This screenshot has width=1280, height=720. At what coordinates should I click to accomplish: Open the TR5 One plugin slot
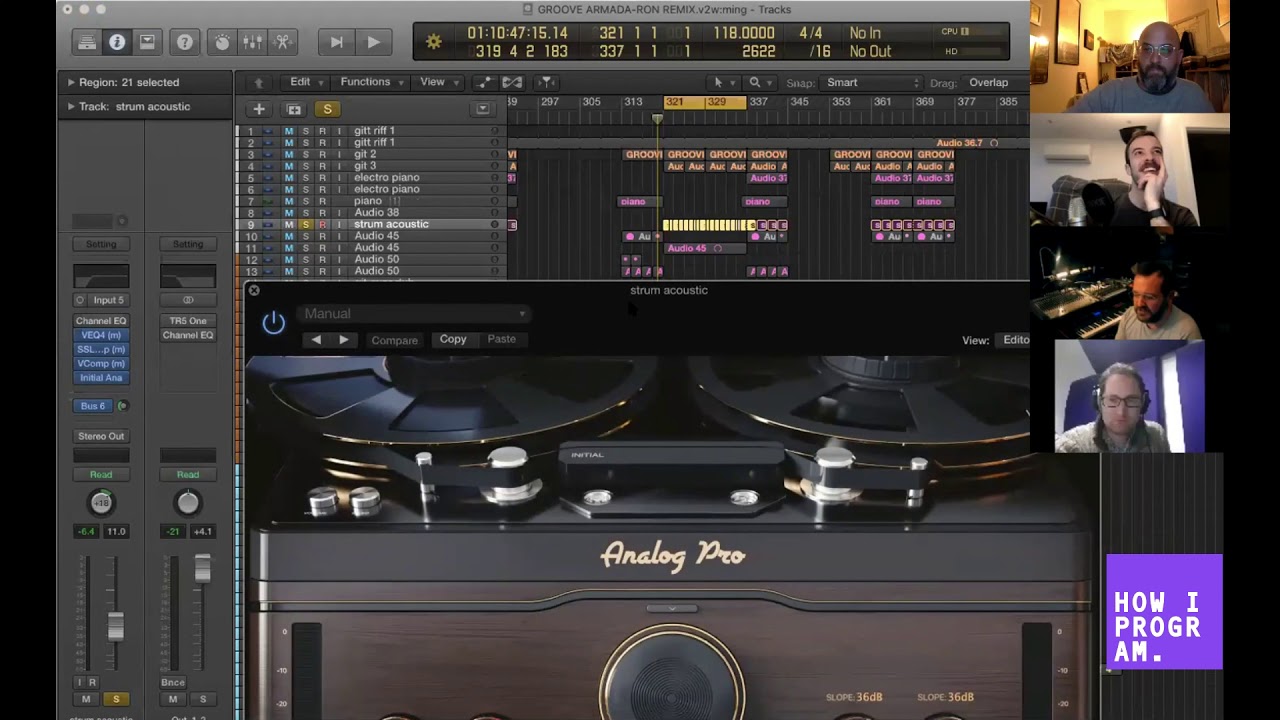click(x=188, y=321)
